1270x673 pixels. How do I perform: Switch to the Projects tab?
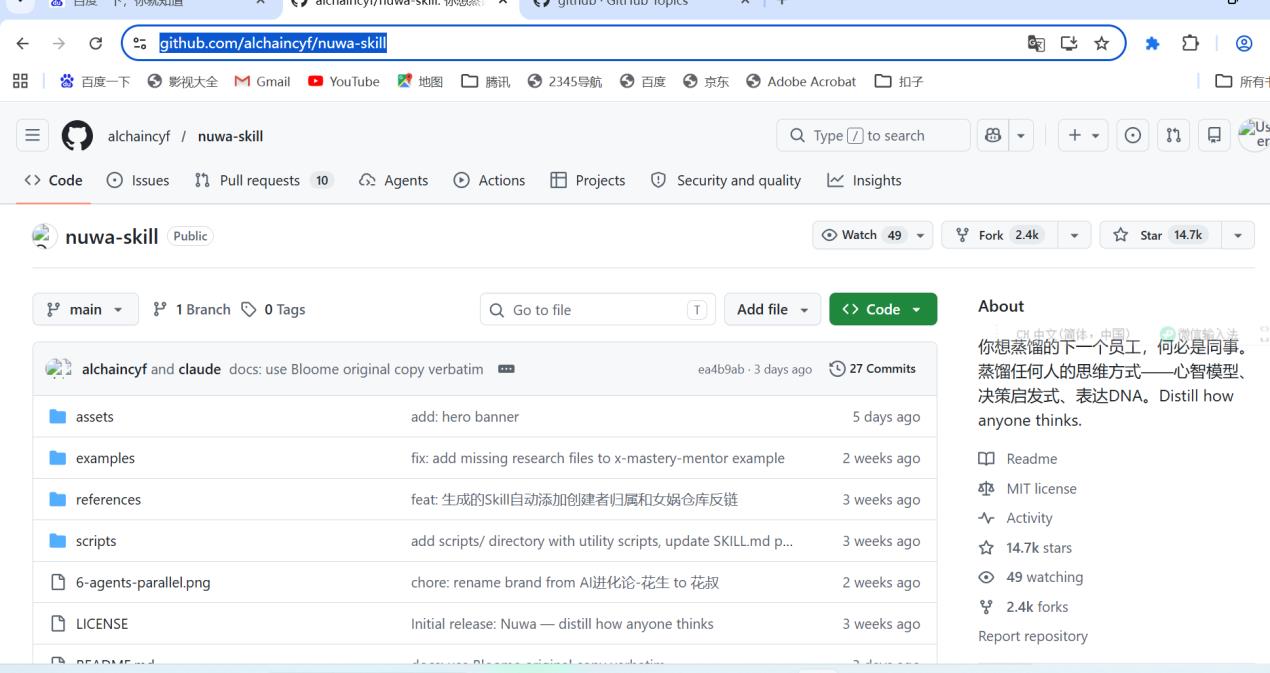click(x=588, y=180)
